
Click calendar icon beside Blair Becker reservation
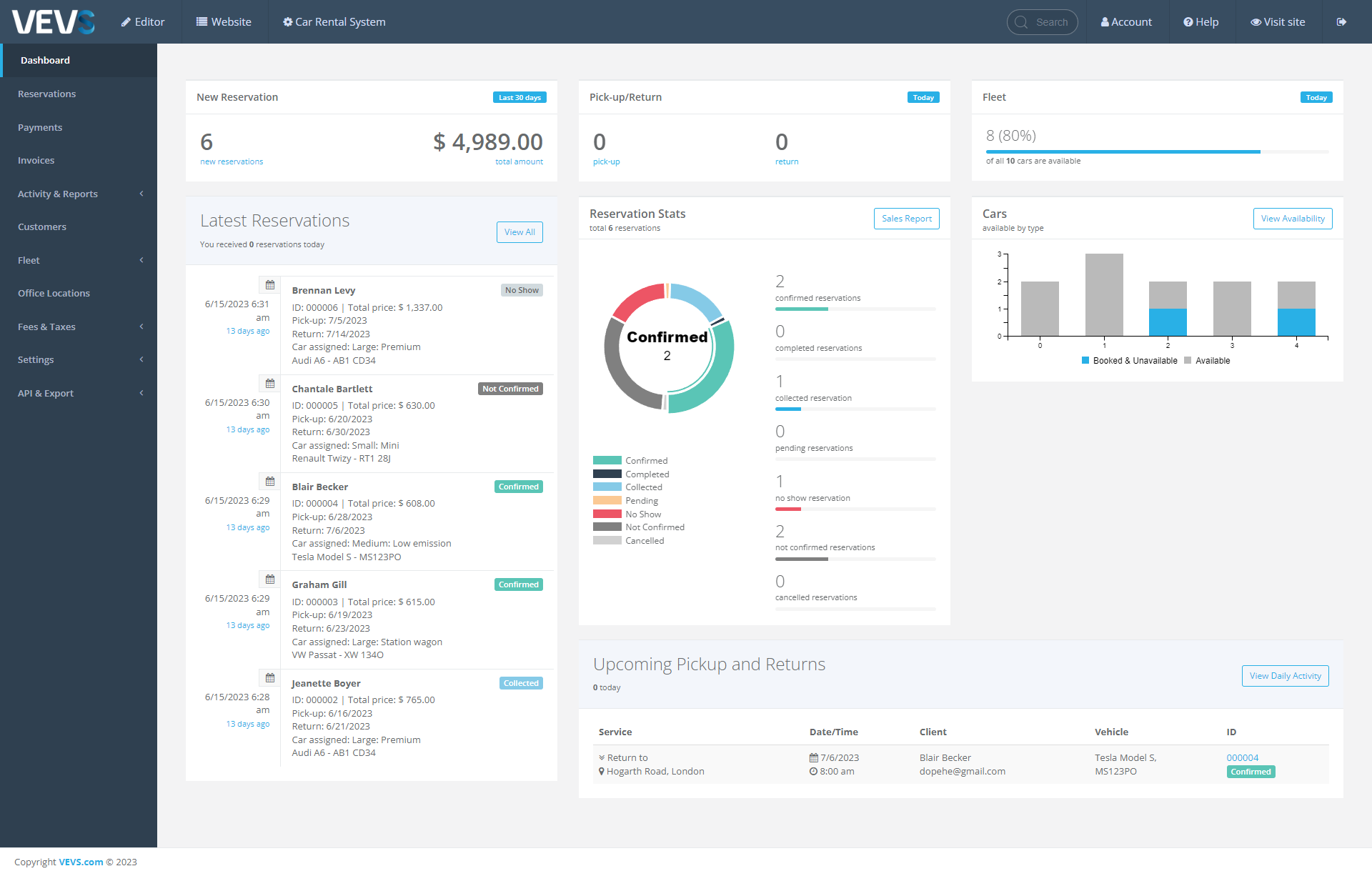pyautogui.click(x=270, y=482)
